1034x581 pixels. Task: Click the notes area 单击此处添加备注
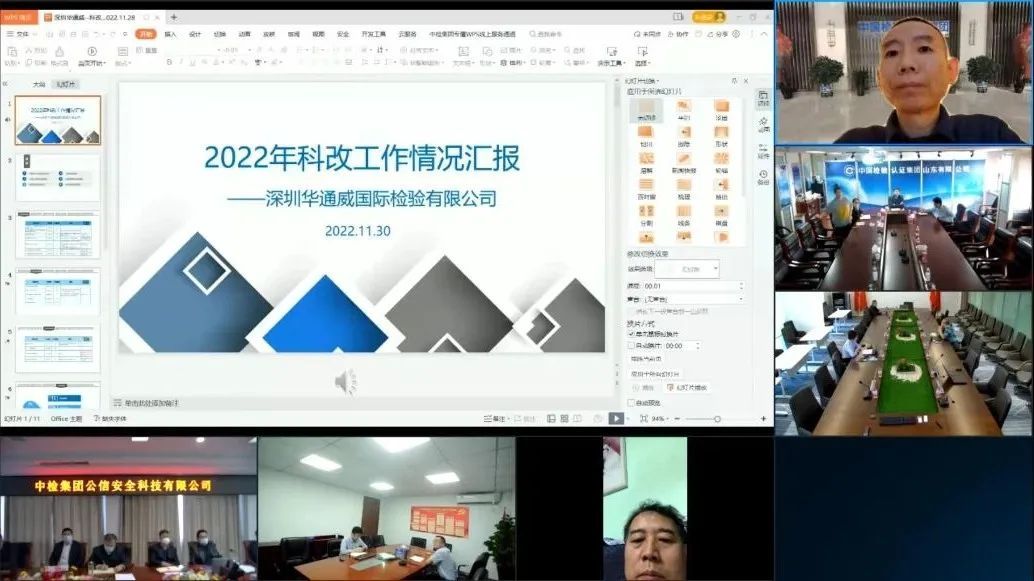(x=152, y=403)
